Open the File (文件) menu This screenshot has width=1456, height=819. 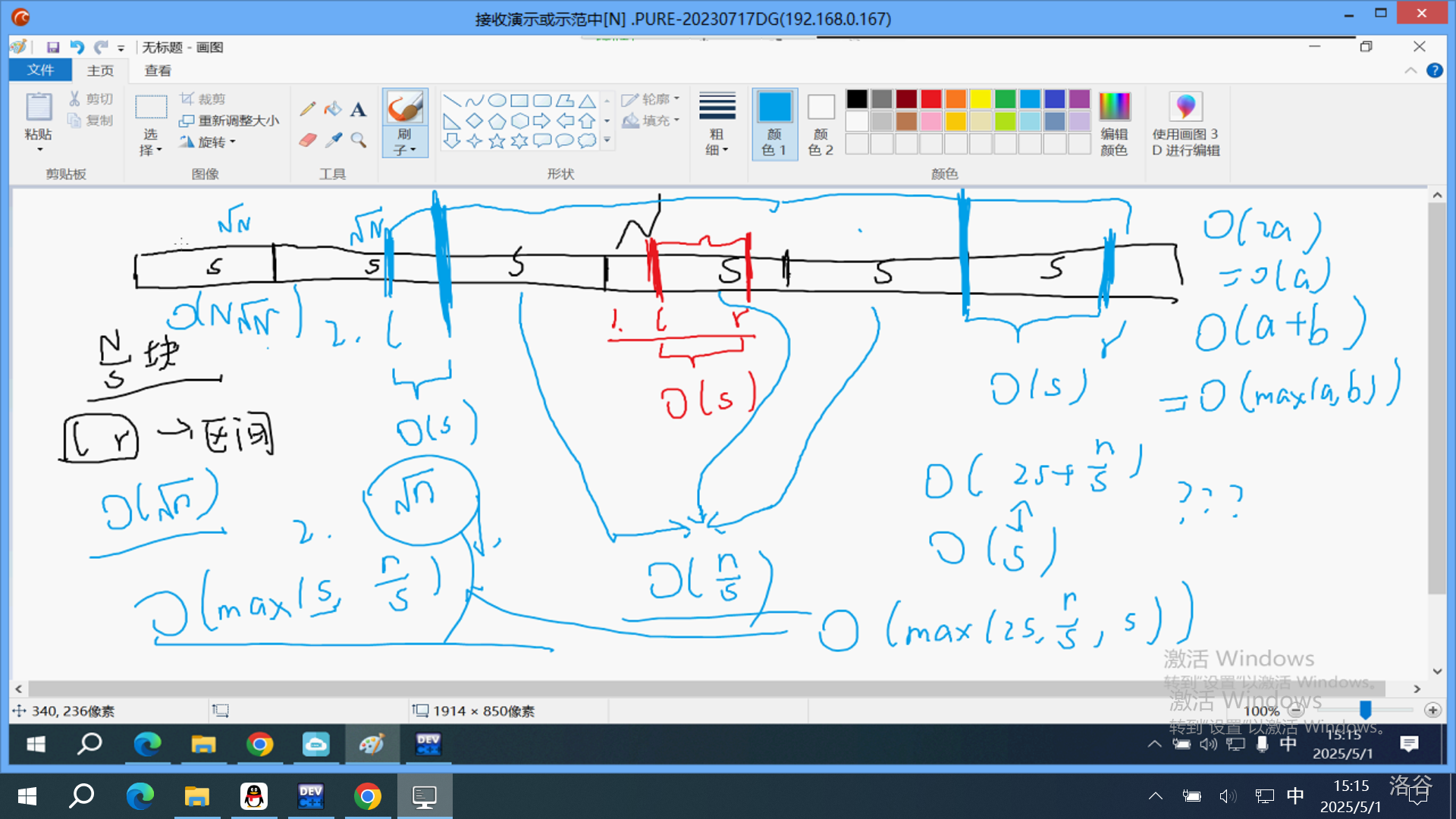tap(41, 70)
